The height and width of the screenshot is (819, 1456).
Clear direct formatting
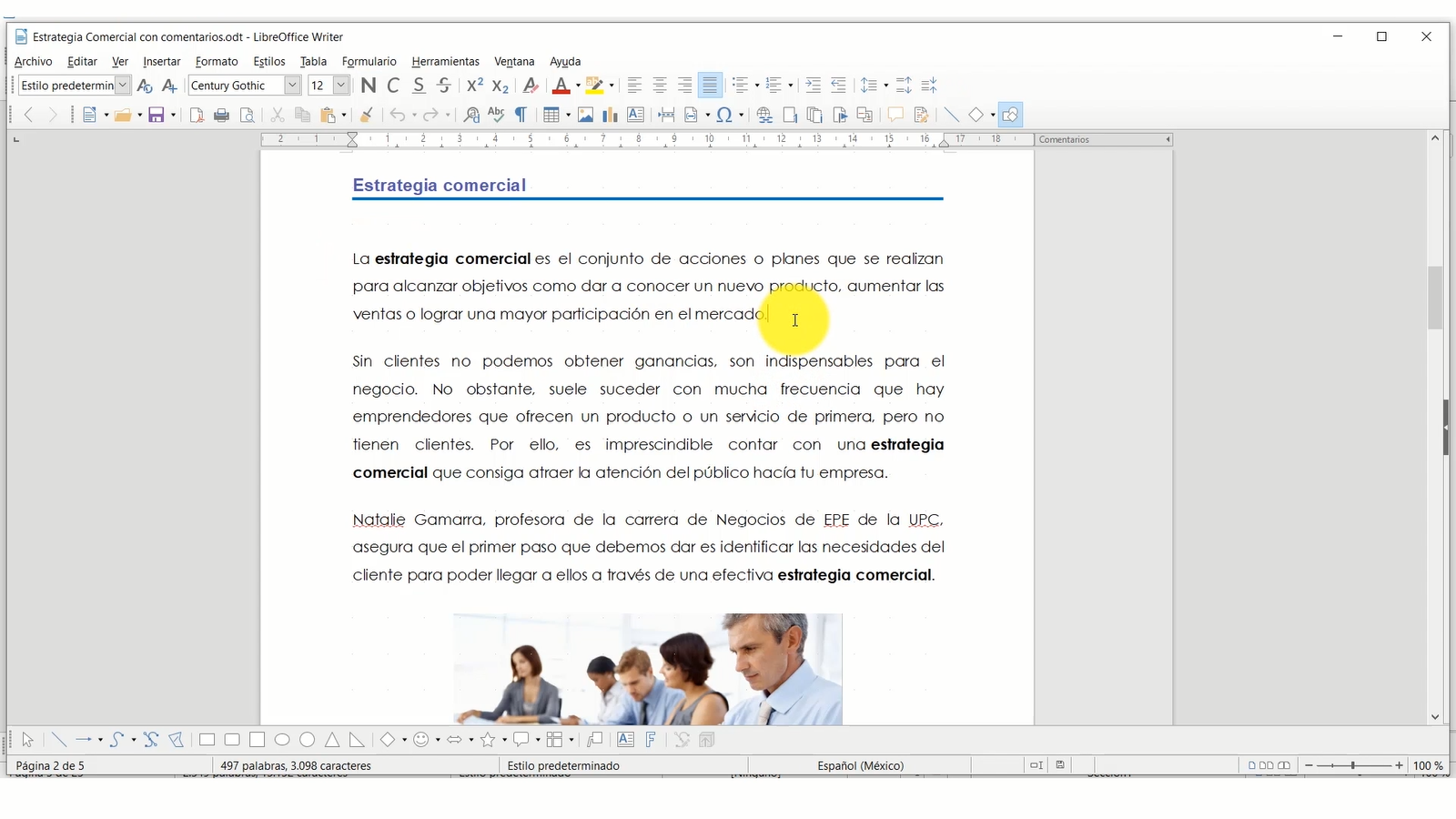(x=531, y=86)
